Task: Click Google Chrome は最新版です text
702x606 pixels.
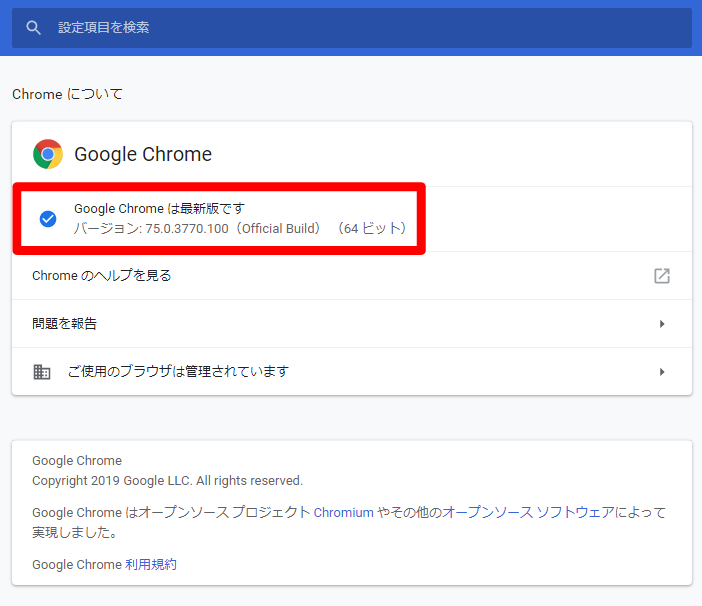Action: pyautogui.click(x=159, y=209)
